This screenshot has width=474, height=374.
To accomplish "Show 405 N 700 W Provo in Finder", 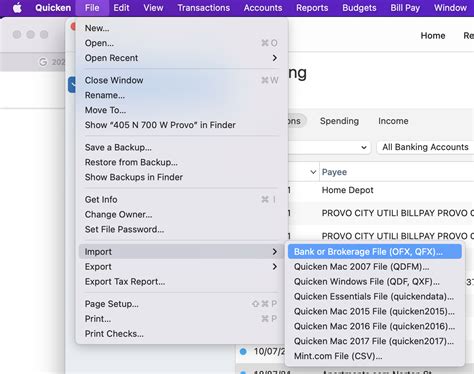I will coord(182,125).
